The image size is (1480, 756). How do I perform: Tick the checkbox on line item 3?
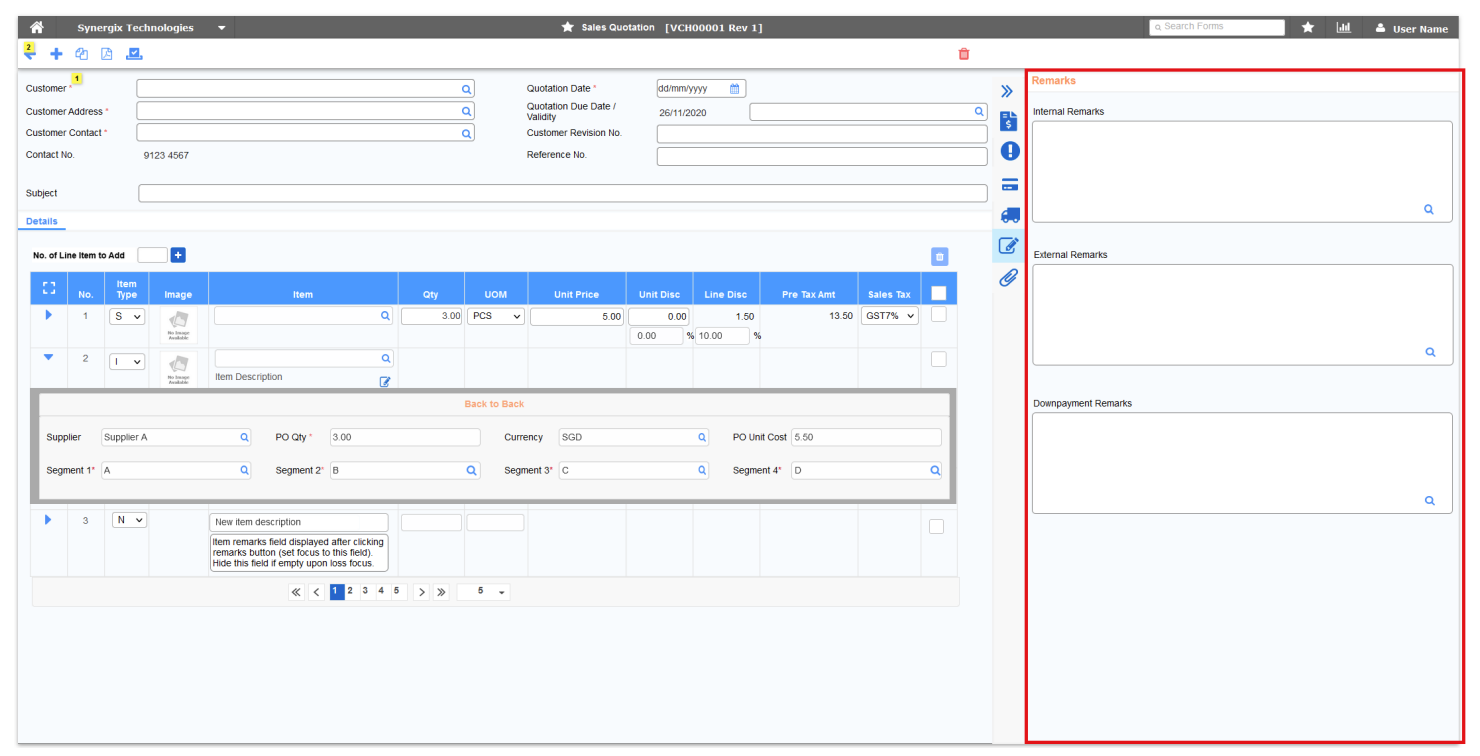936,525
